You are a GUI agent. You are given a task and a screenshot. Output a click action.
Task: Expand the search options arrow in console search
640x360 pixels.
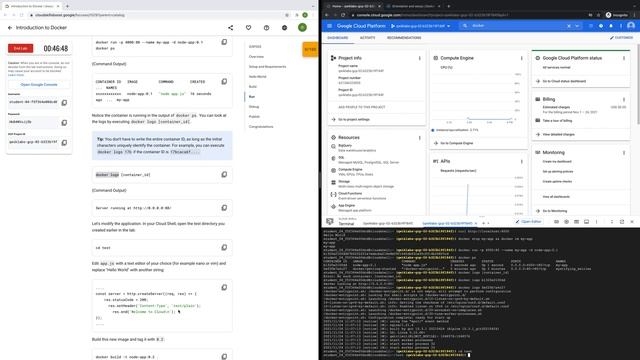[x=577, y=26]
